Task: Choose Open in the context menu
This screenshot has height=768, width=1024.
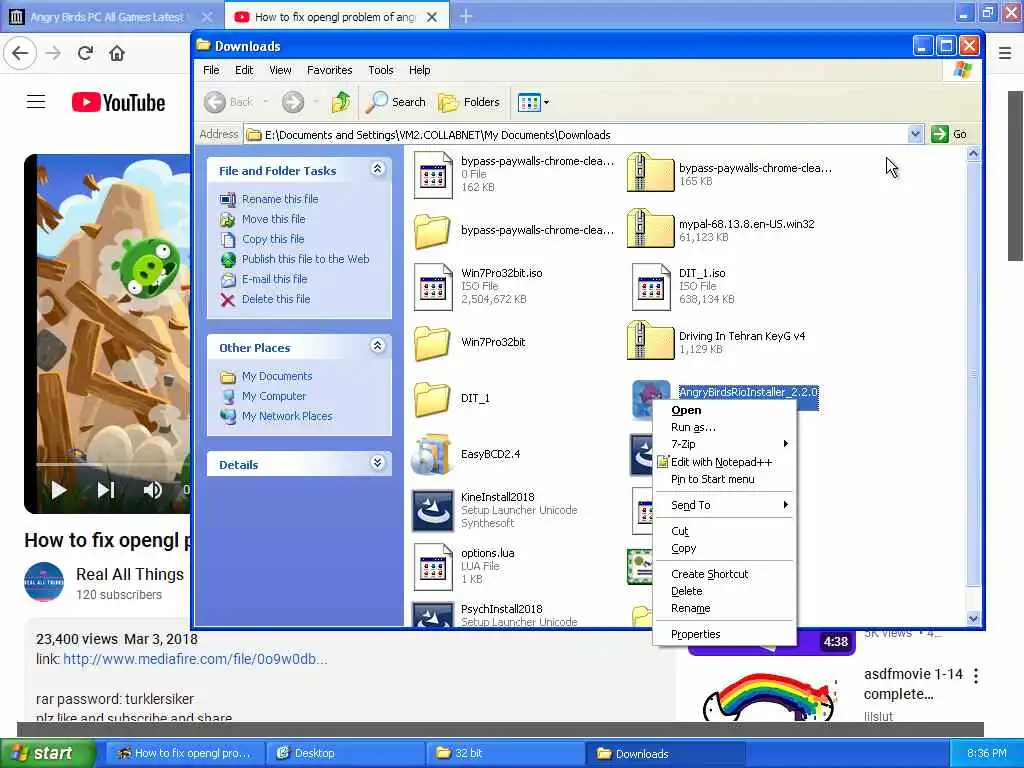Action: click(x=725, y=410)
